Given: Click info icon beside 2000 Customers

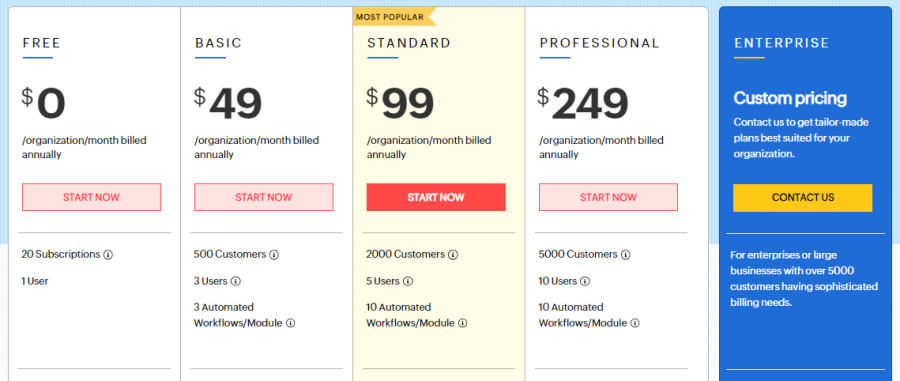Looking at the screenshot, I should tap(453, 255).
